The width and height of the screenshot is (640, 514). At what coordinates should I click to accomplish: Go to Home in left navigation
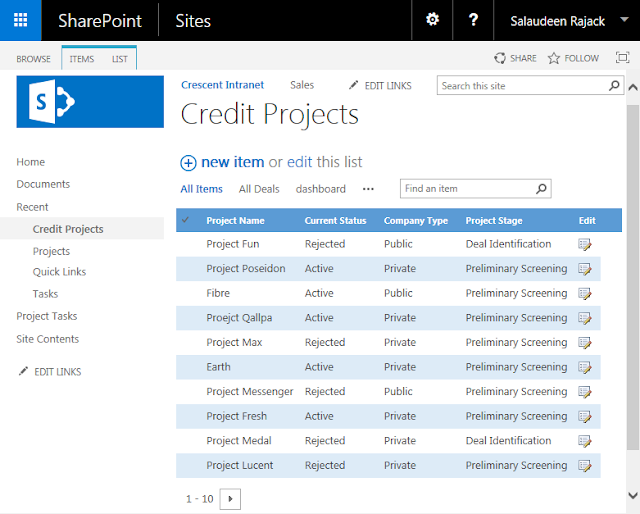click(31, 162)
